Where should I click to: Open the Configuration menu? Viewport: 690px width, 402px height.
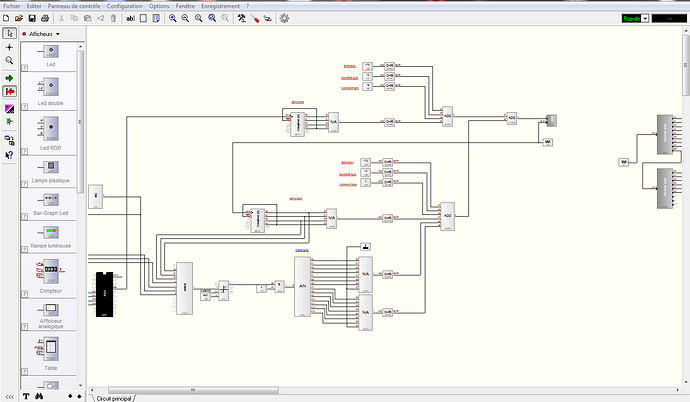tap(125, 6)
